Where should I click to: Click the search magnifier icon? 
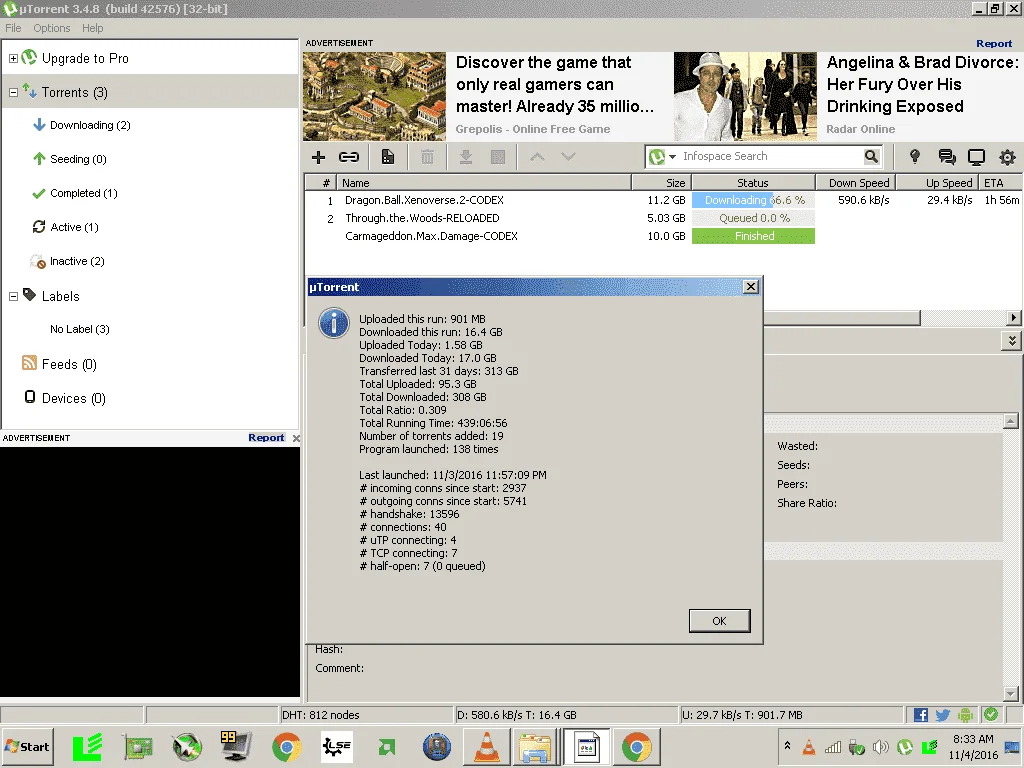(x=871, y=157)
